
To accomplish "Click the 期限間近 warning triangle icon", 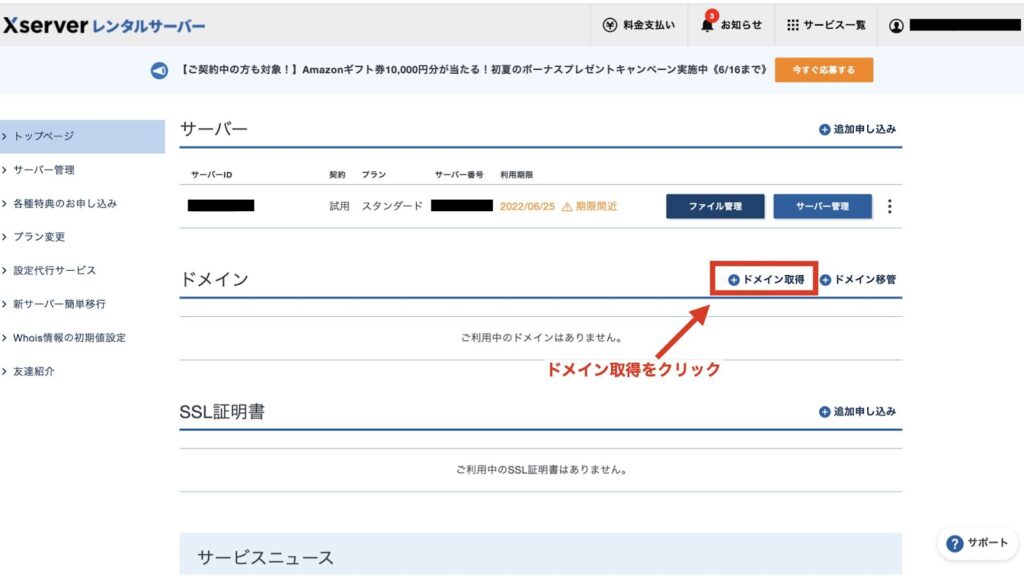I will (567, 206).
